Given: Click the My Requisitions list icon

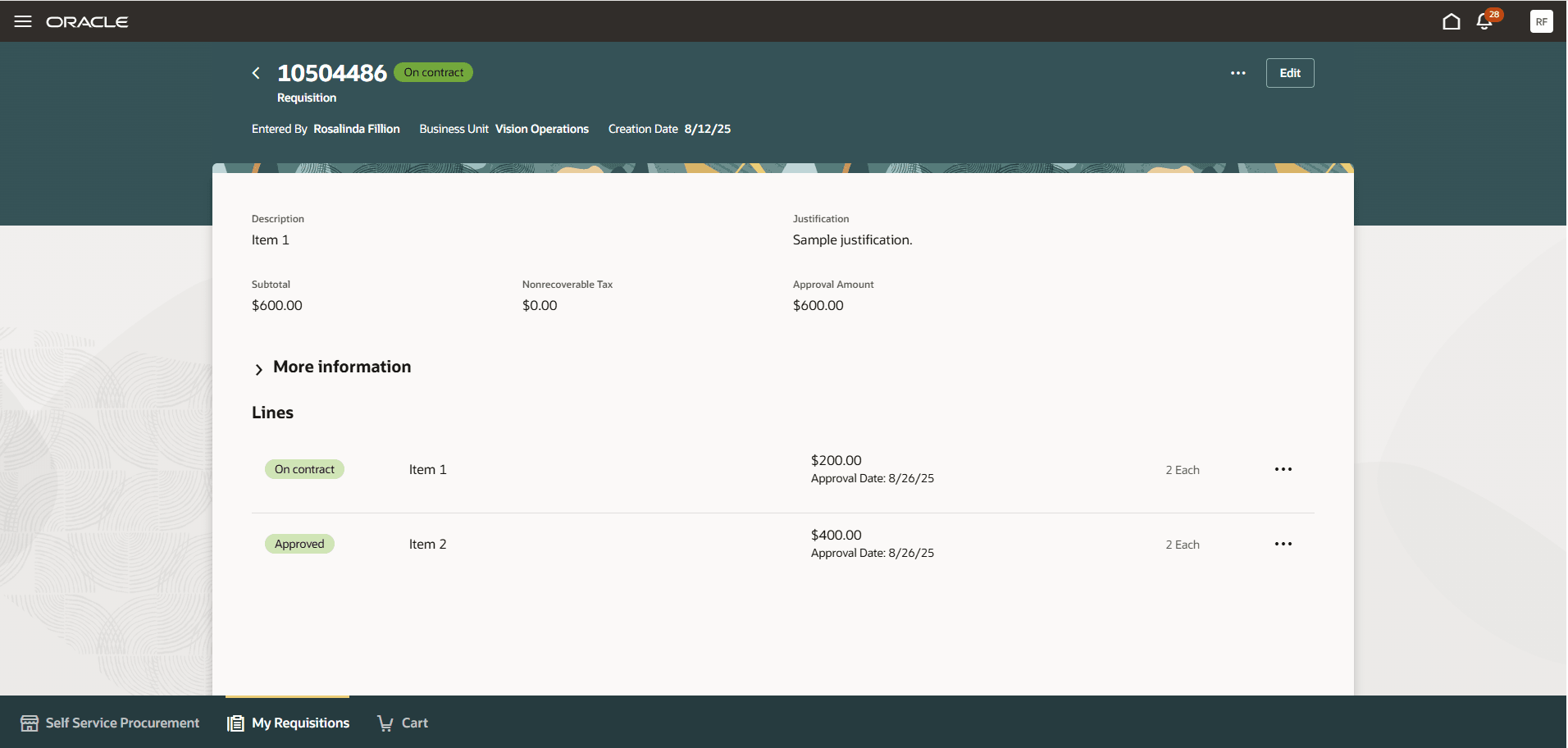Looking at the screenshot, I should coord(235,722).
